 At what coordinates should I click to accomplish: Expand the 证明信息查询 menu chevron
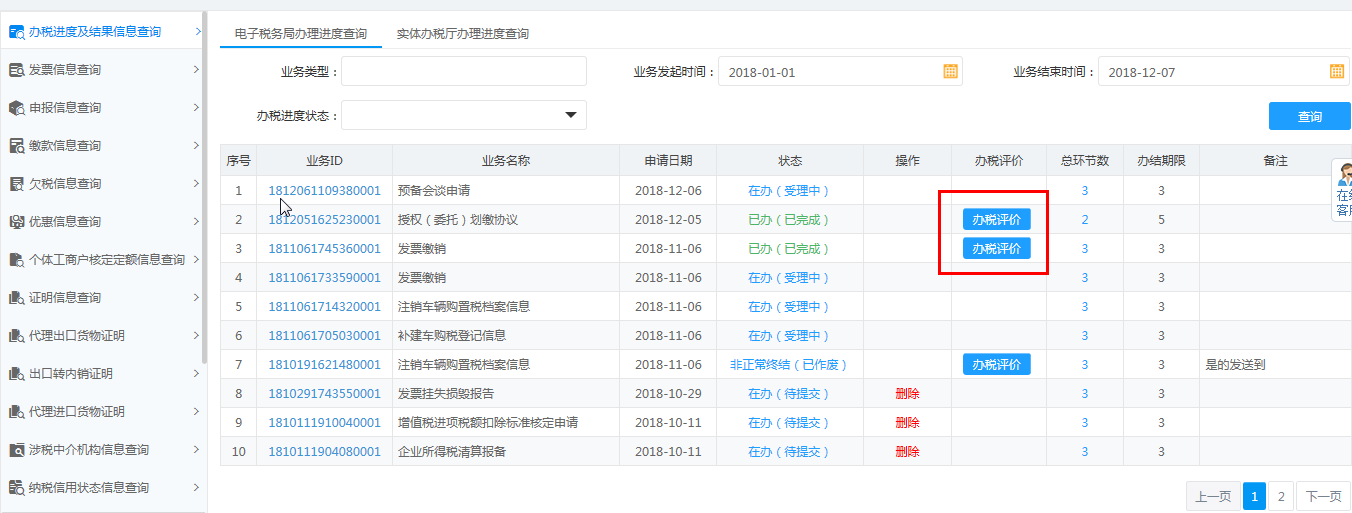click(x=196, y=297)
